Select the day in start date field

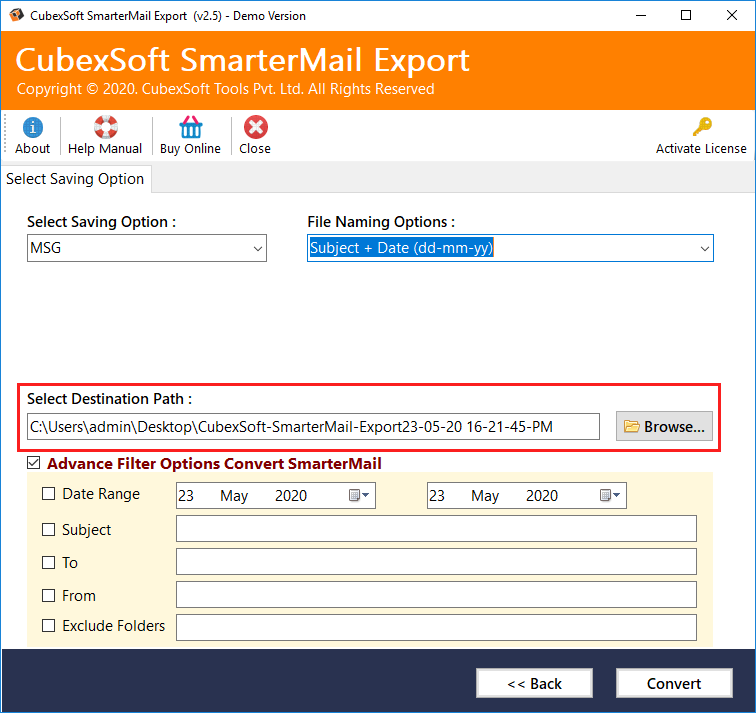pos(186,496)
